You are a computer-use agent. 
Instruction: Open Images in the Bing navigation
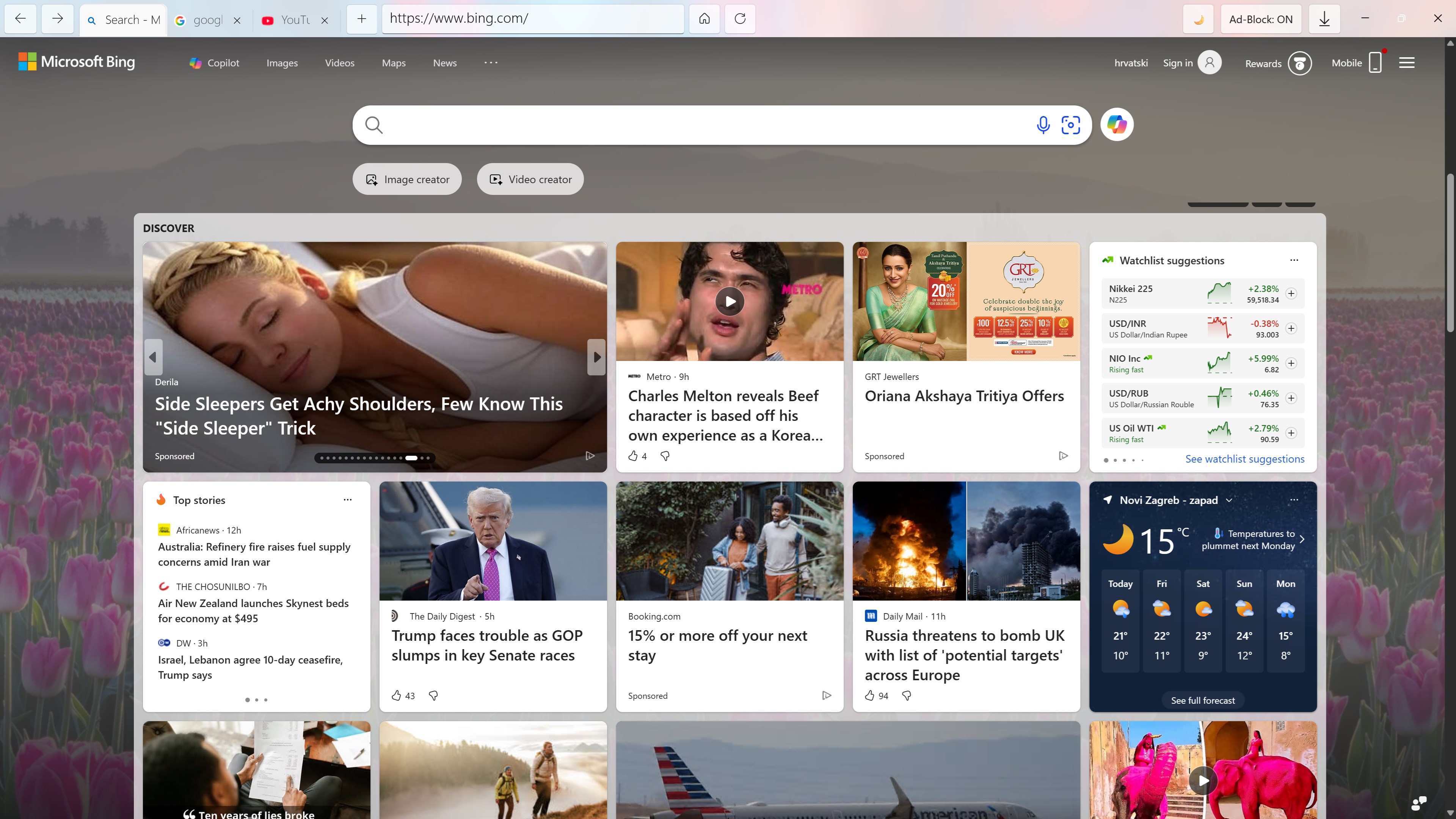282,63
